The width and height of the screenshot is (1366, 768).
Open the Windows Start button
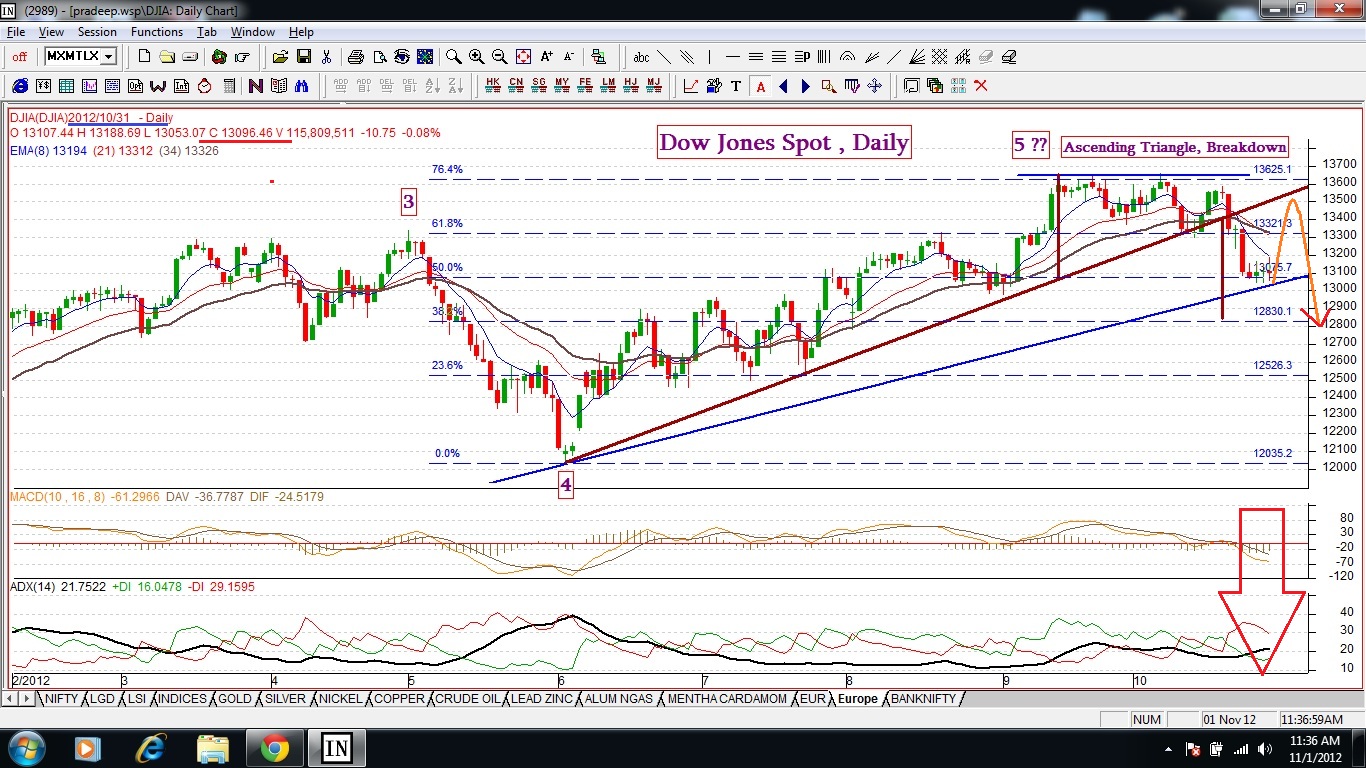click(x=25, y=748)
